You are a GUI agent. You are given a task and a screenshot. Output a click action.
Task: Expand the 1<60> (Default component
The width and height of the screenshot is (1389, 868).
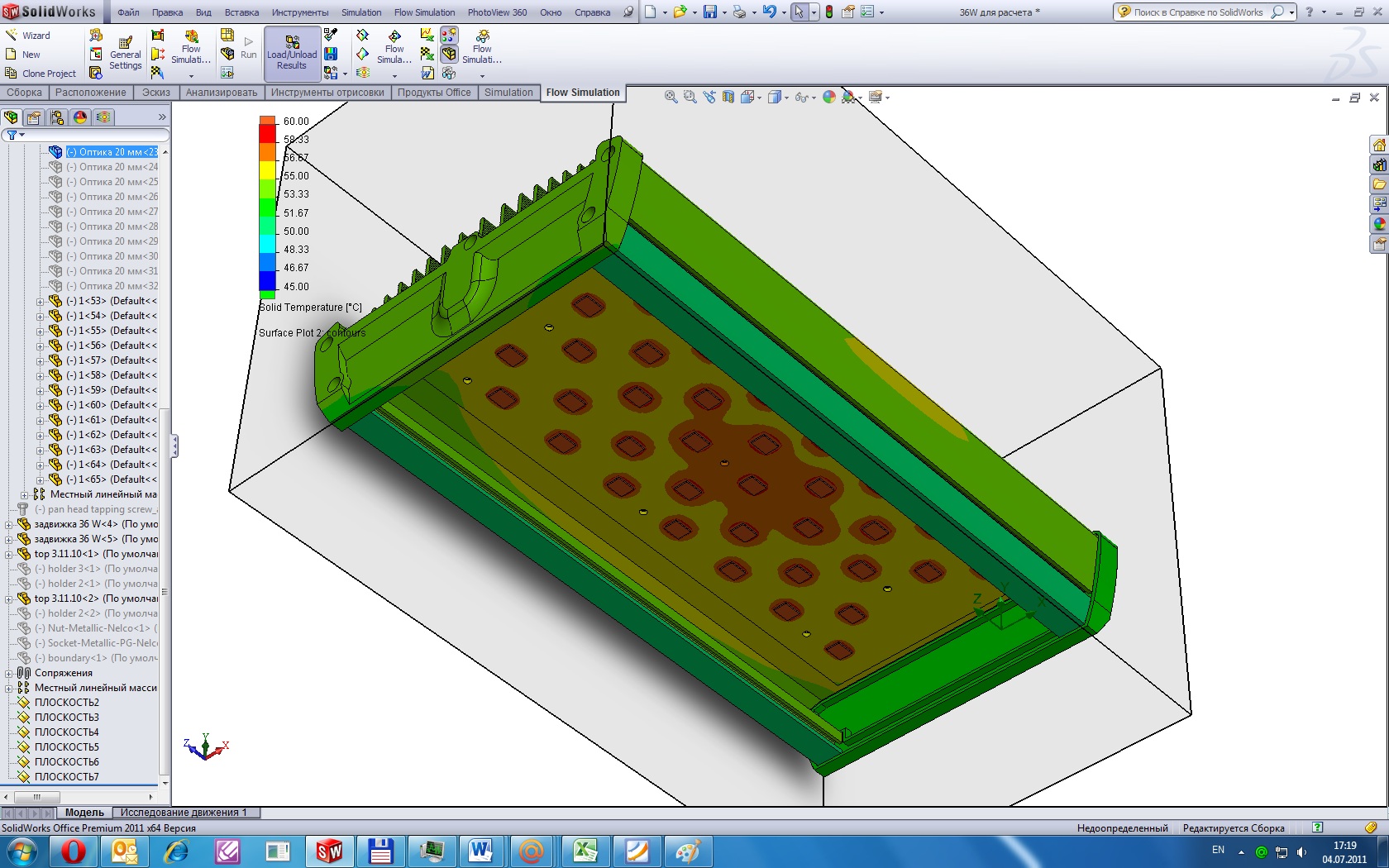40,406
